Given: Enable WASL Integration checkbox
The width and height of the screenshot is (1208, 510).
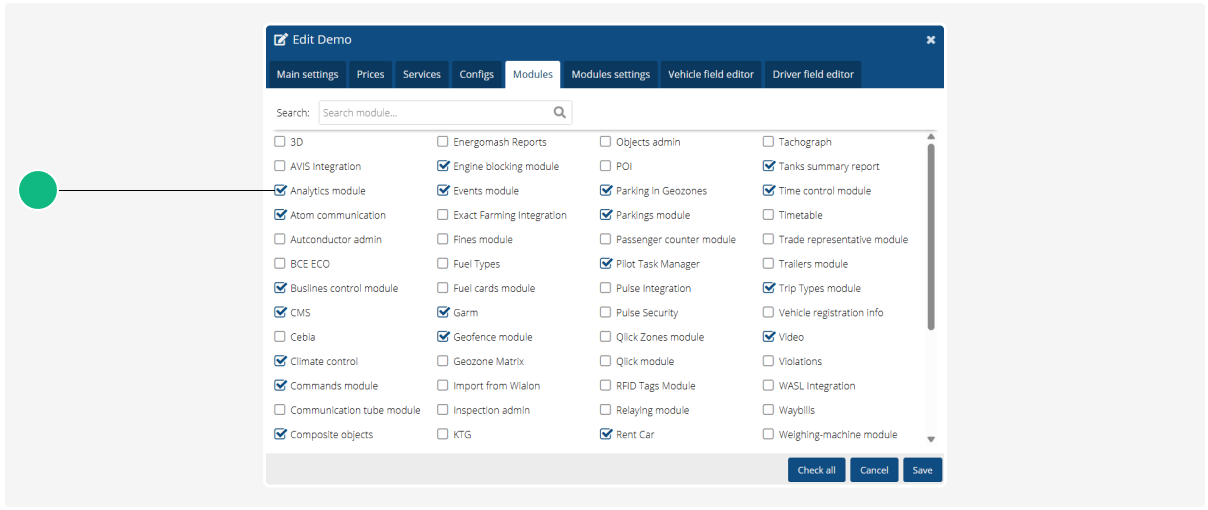Looking at the screenshot, I should 769,385.
